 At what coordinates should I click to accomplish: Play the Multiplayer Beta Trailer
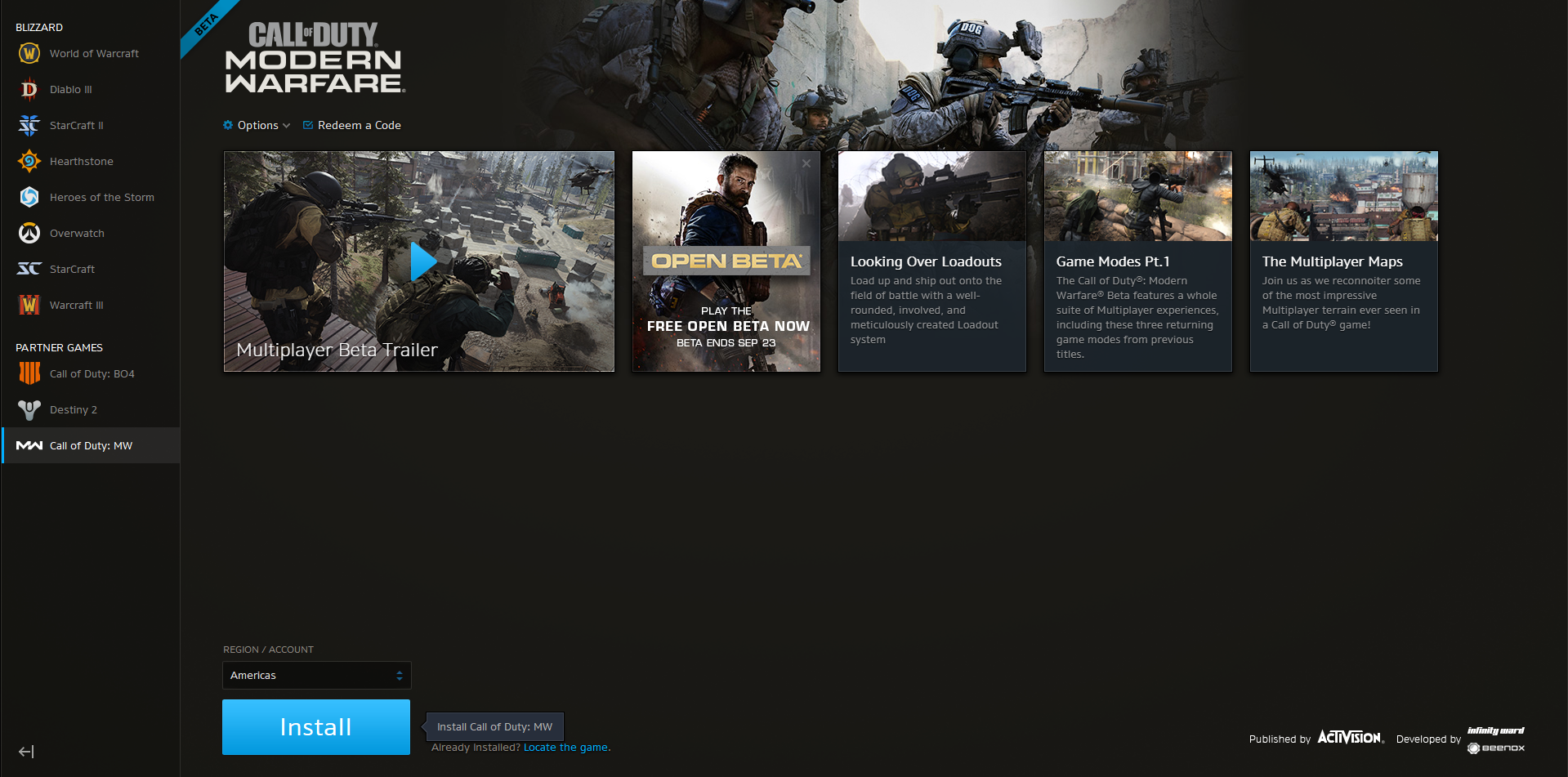tap(422, 261)
